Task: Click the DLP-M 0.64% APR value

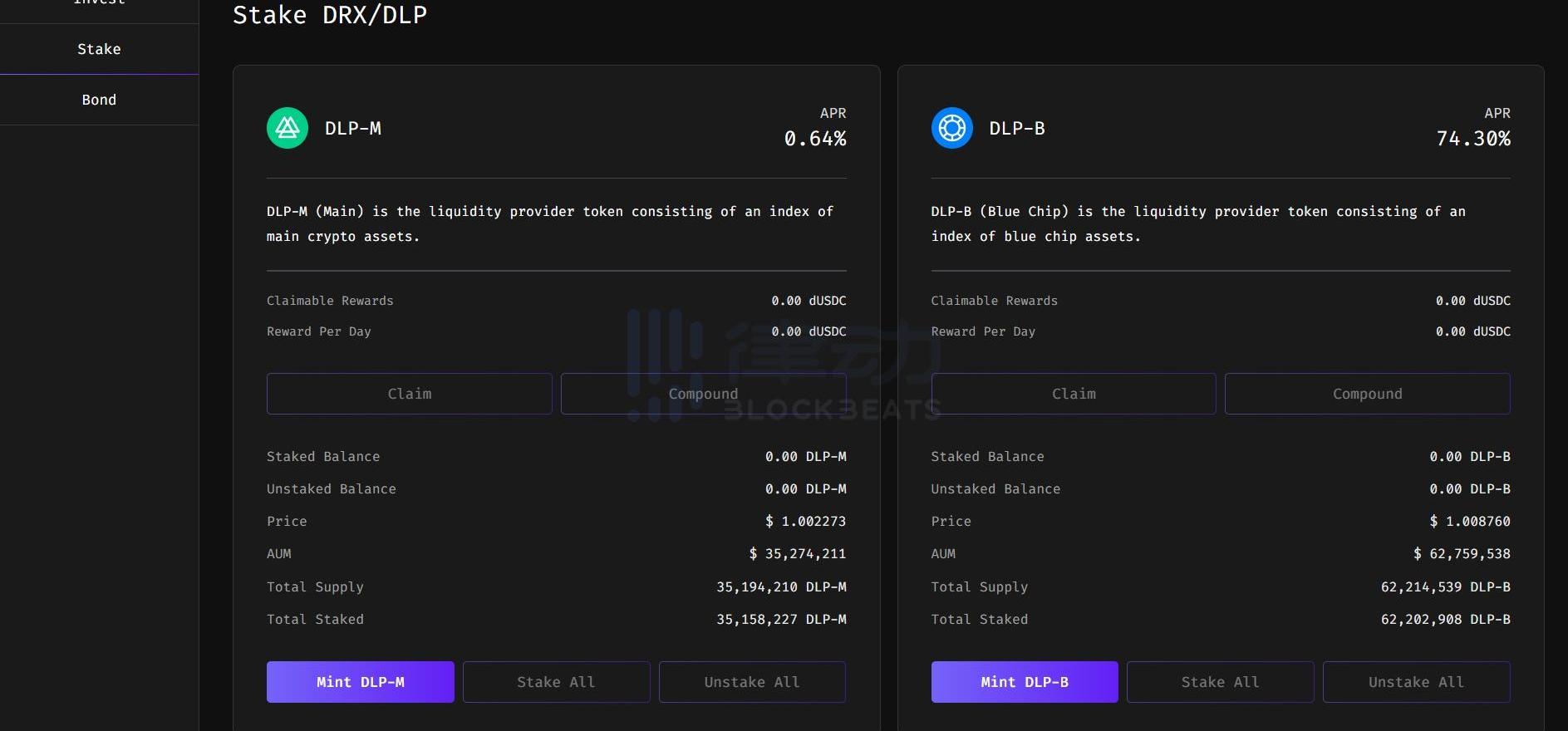Action: [814, 139]
